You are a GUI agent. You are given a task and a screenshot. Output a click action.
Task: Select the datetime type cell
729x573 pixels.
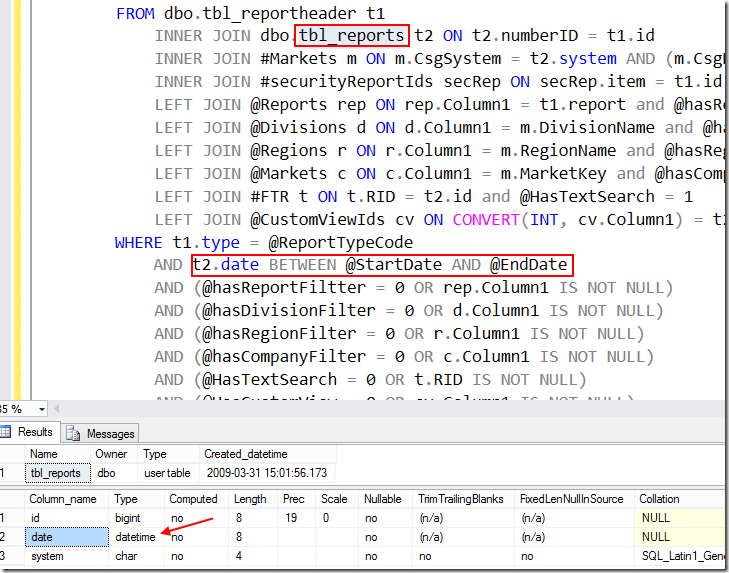tap(137, 537)
